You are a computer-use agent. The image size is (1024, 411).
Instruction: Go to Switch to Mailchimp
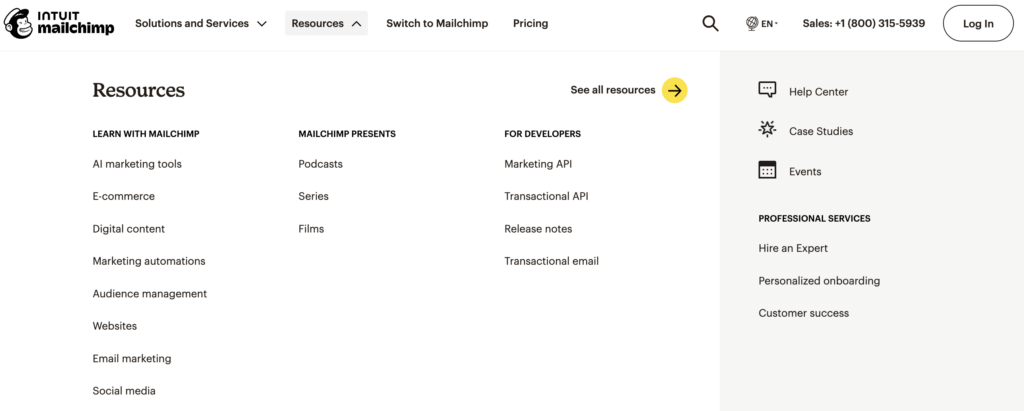click(437, 23)
